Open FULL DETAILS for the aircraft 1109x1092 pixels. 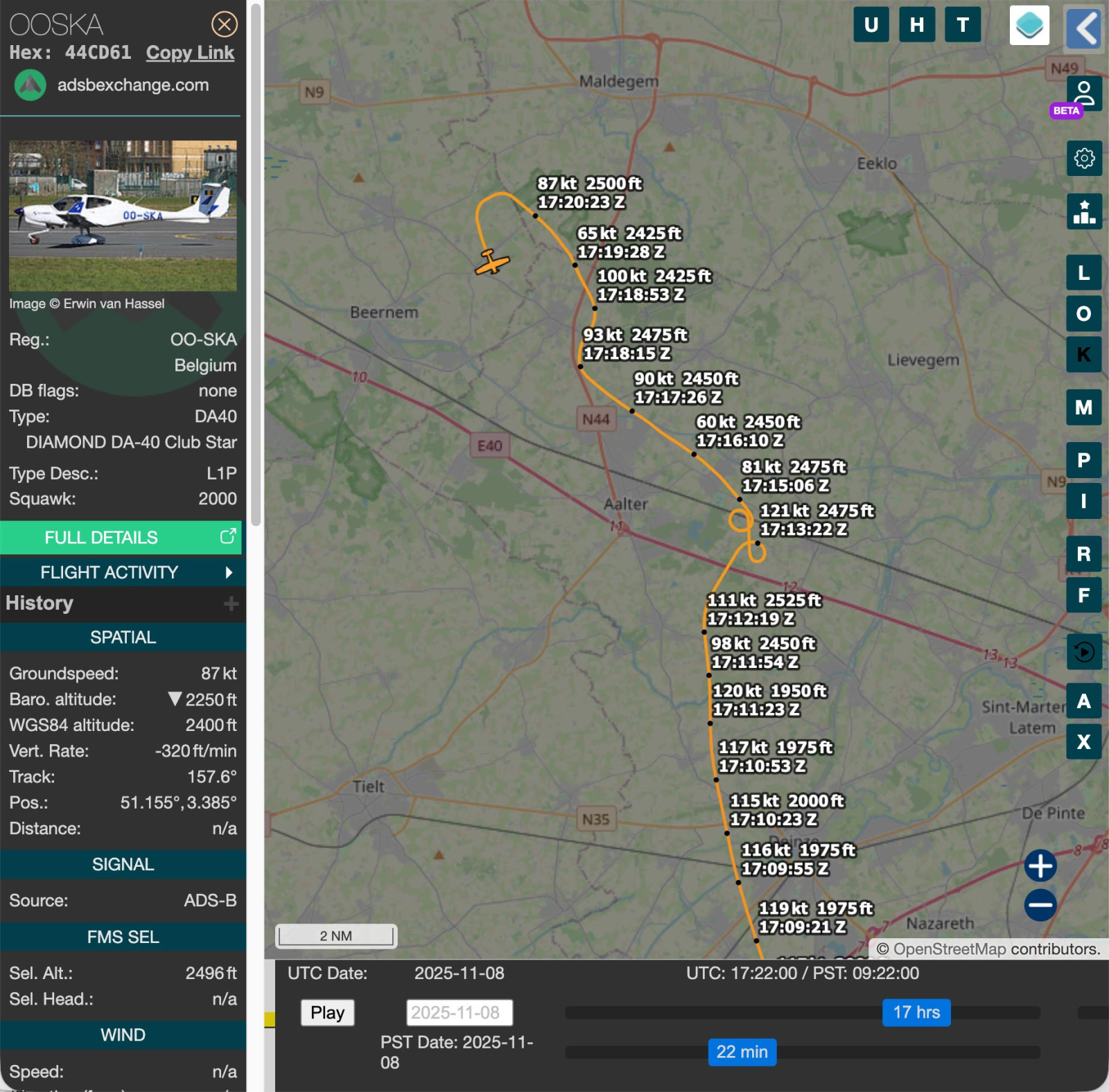point(122,538)
